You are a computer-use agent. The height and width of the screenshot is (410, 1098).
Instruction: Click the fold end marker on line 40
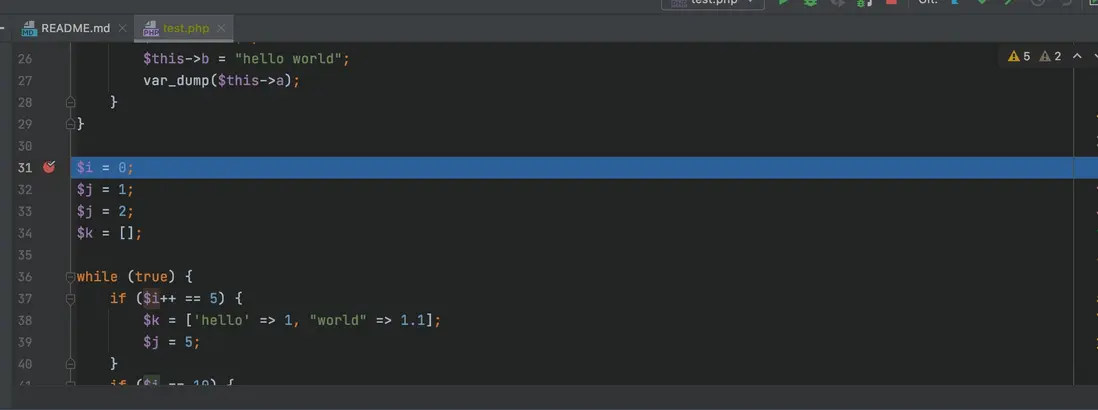[70, 364]
